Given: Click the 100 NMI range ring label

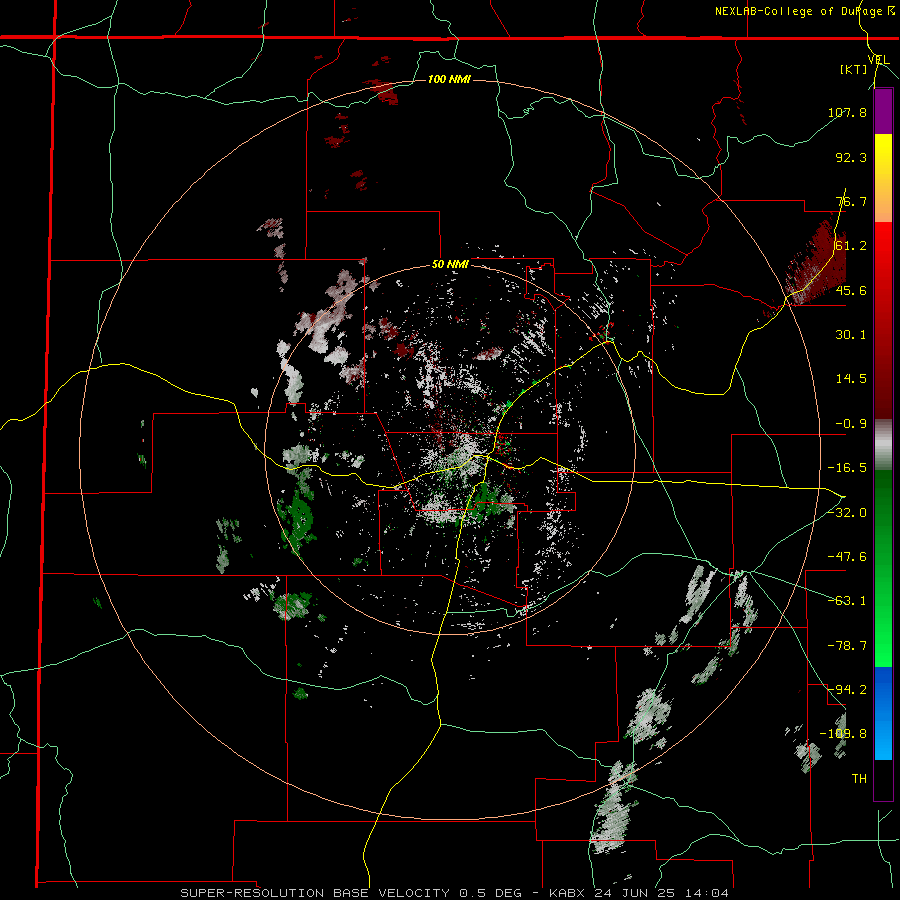Looking at the screenshot, I should 449,79.
